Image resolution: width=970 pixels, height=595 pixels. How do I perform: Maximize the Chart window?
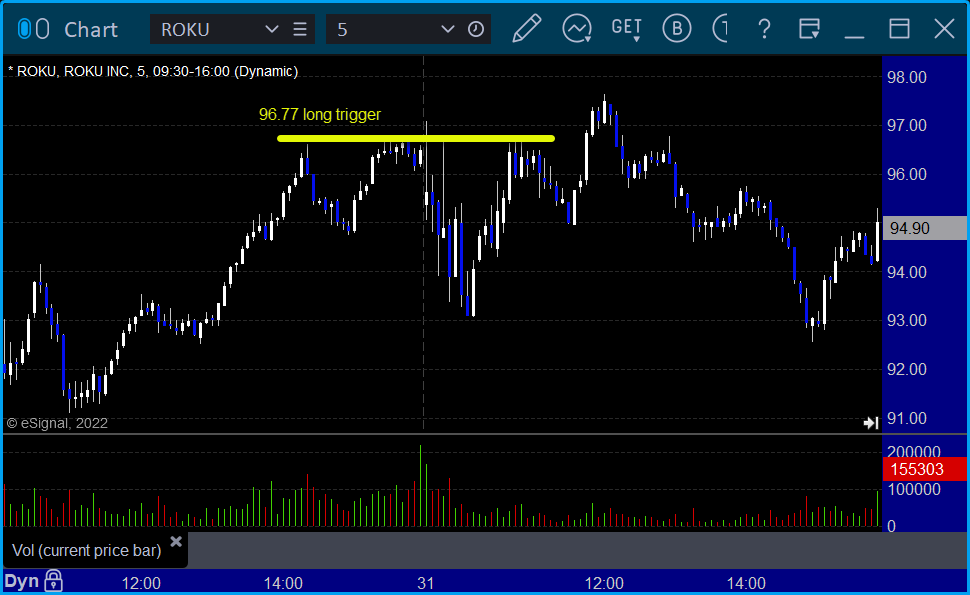click(899, 29)
